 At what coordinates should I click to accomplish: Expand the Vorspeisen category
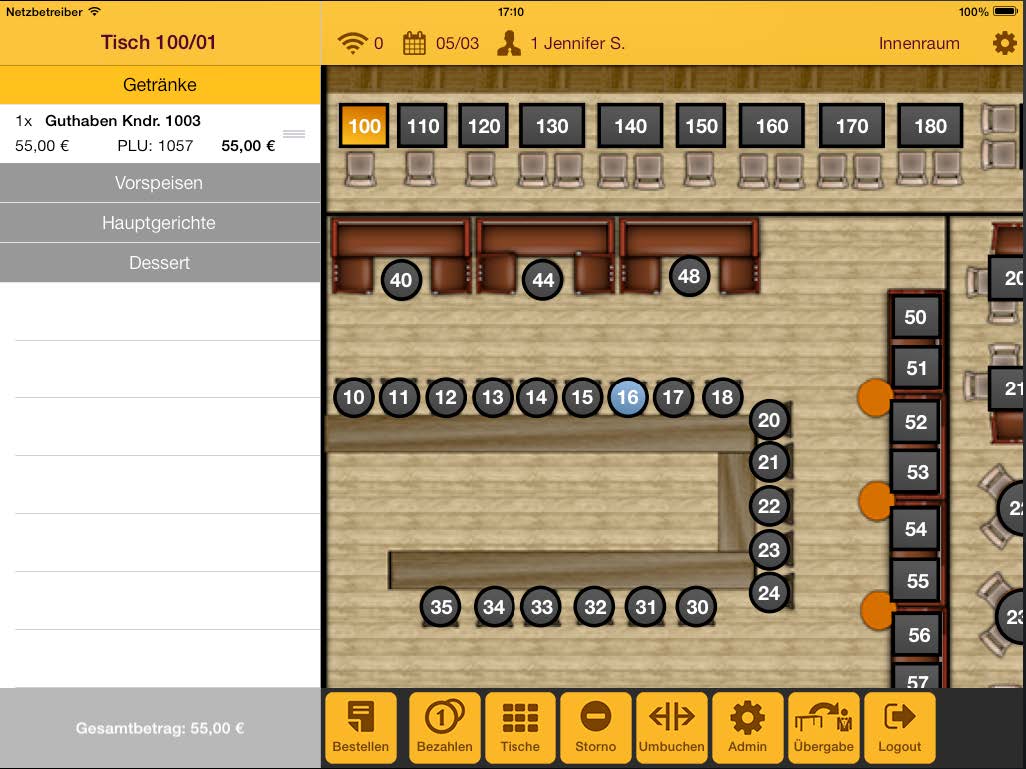click(159, 183)
